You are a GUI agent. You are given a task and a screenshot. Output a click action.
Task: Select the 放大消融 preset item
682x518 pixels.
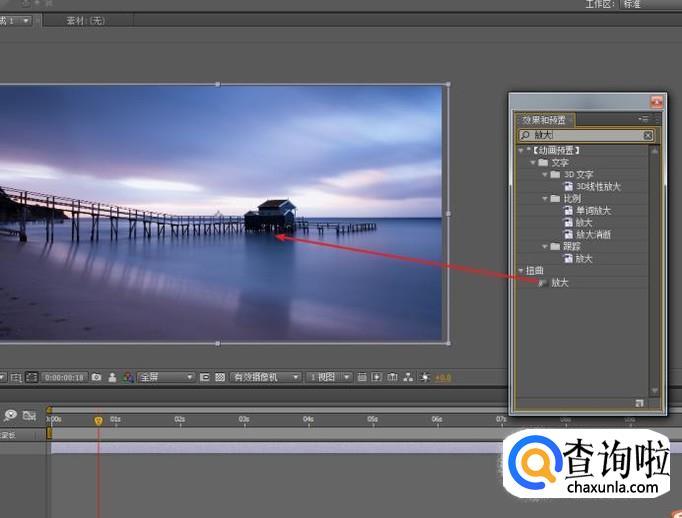593,234
